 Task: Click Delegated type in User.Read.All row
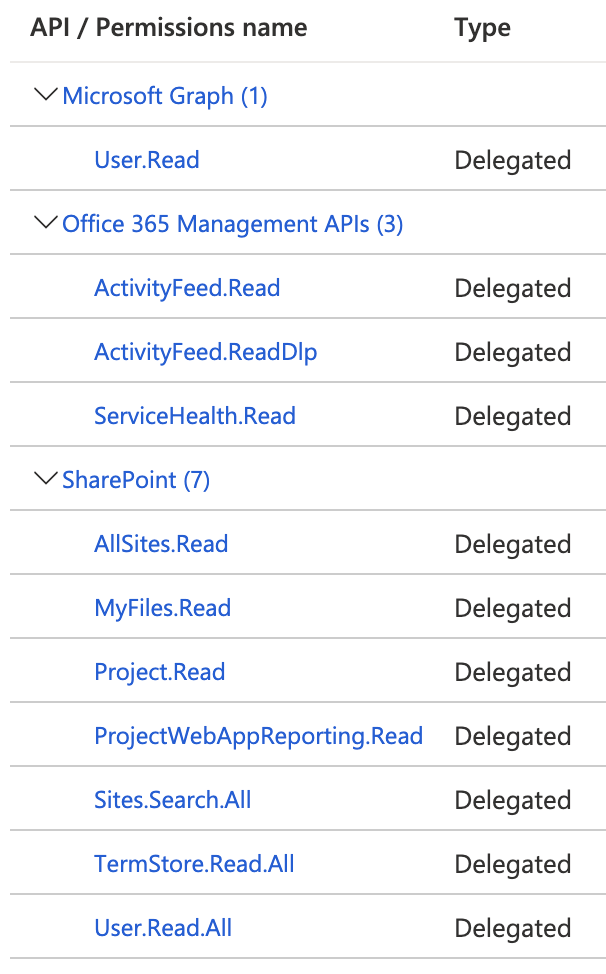tap(513, 929)
